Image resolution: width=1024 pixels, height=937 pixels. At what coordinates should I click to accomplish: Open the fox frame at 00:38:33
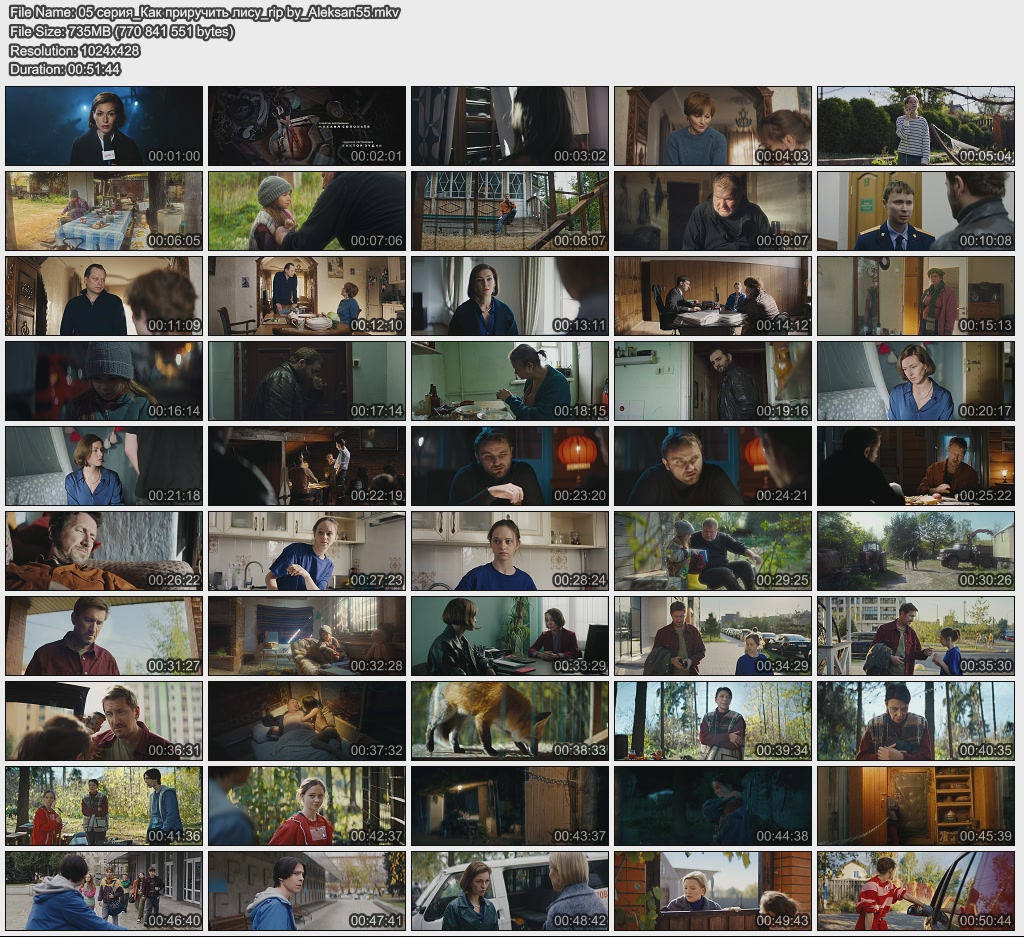510,721
